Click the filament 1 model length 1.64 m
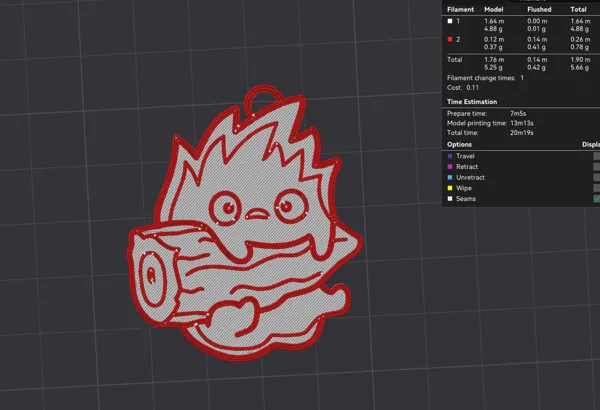This screenshot has height=410, width=600. coord(494,21)
